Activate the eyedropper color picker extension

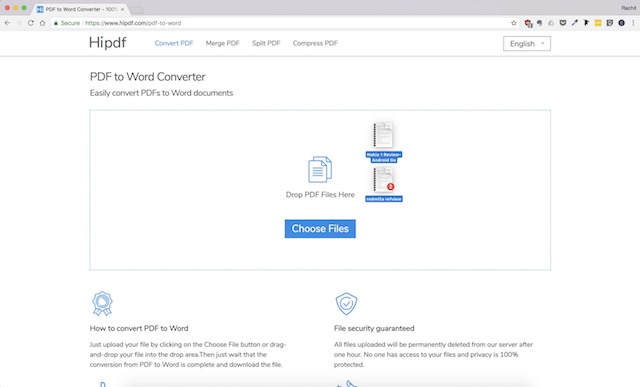pos(575,23)
